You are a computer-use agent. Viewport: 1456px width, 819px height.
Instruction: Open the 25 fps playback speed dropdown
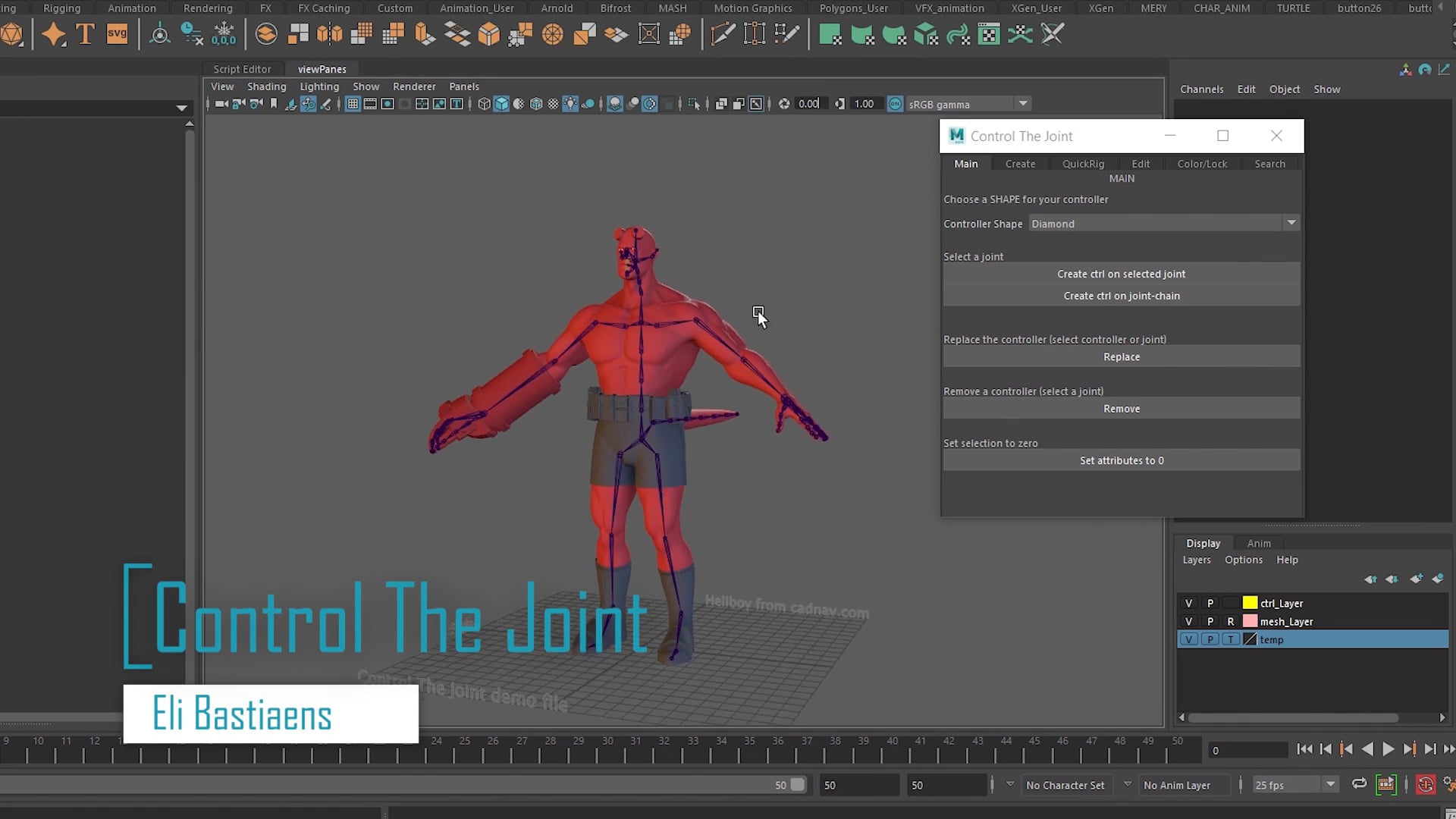(x=1331, y=785)
